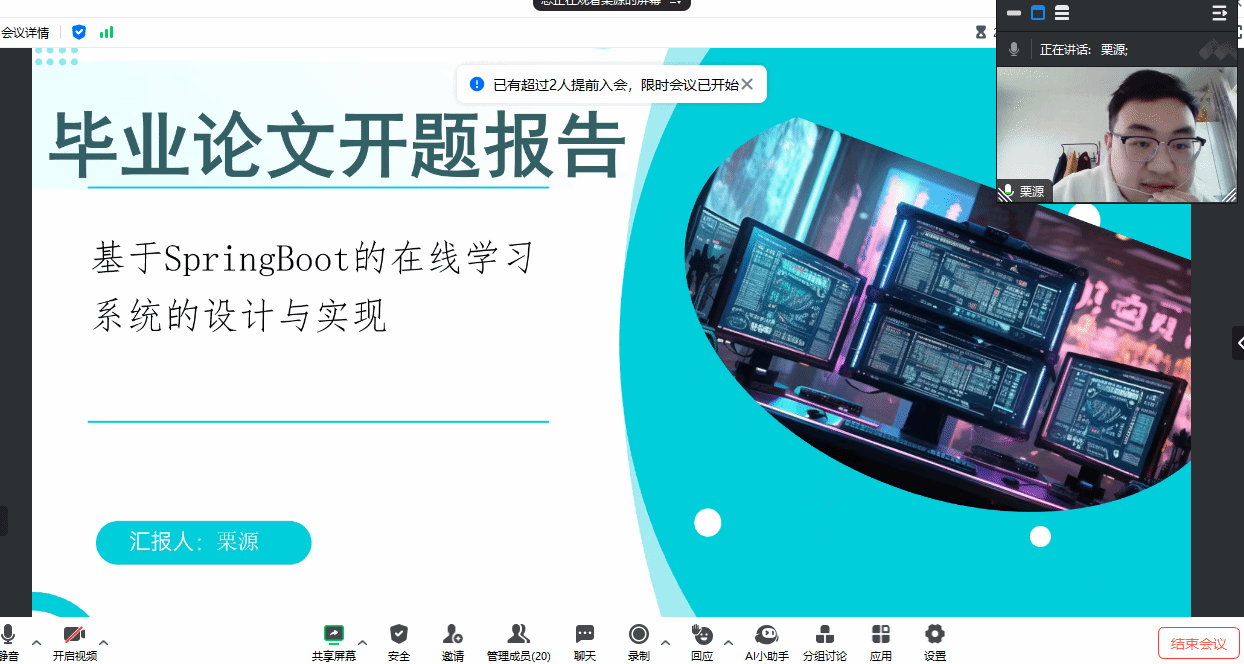Select the stacked list view icon
The width and height of the screenshot is (1244, 664).
[x=1062, y=13]
